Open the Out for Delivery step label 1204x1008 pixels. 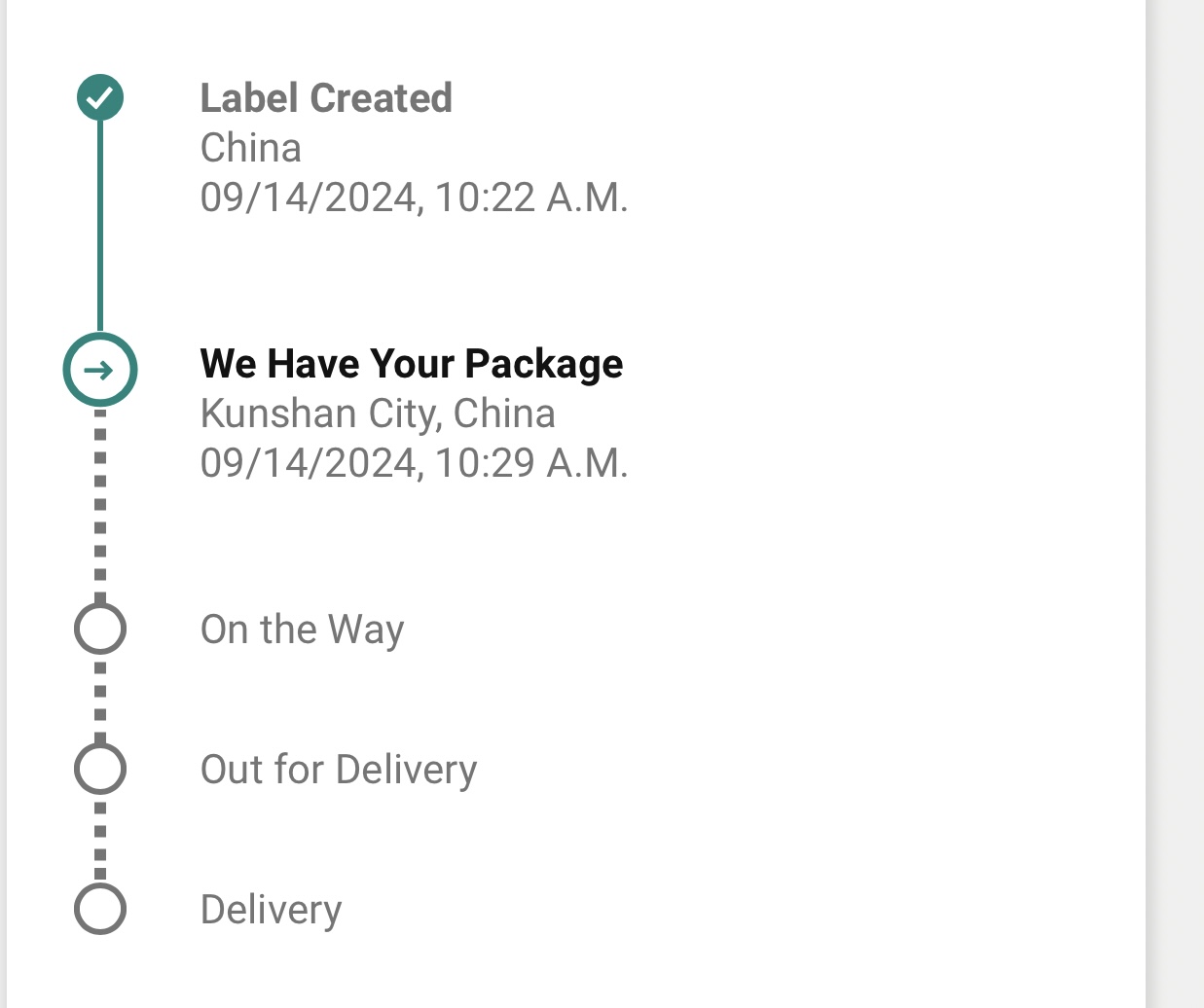[x=339, y=770]
